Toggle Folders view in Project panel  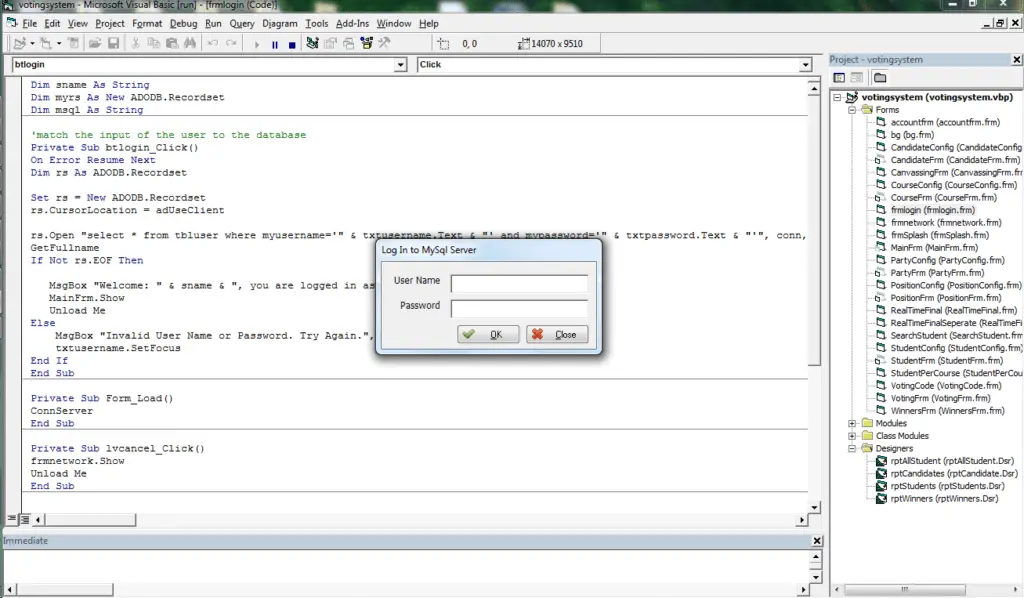coord(879,78)
